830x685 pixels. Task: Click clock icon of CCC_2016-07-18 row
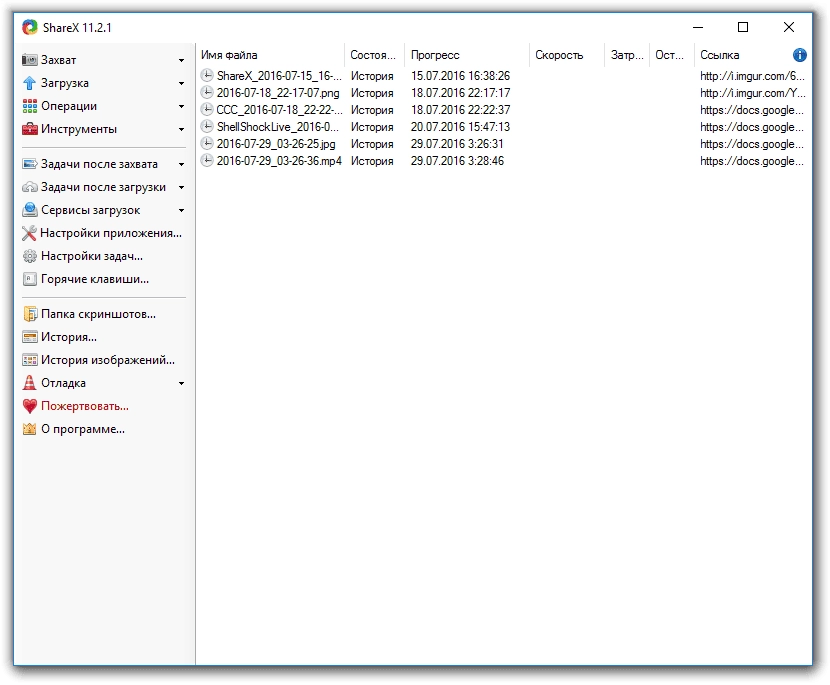click(207, 109)
